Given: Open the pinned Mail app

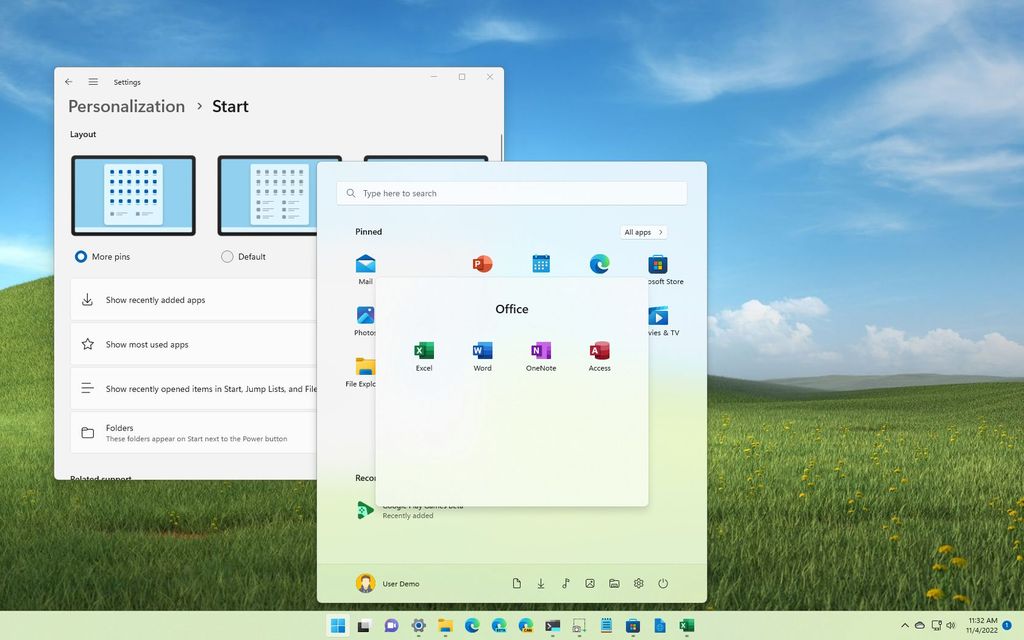Looking at the screenshot, I should point(366,263).
